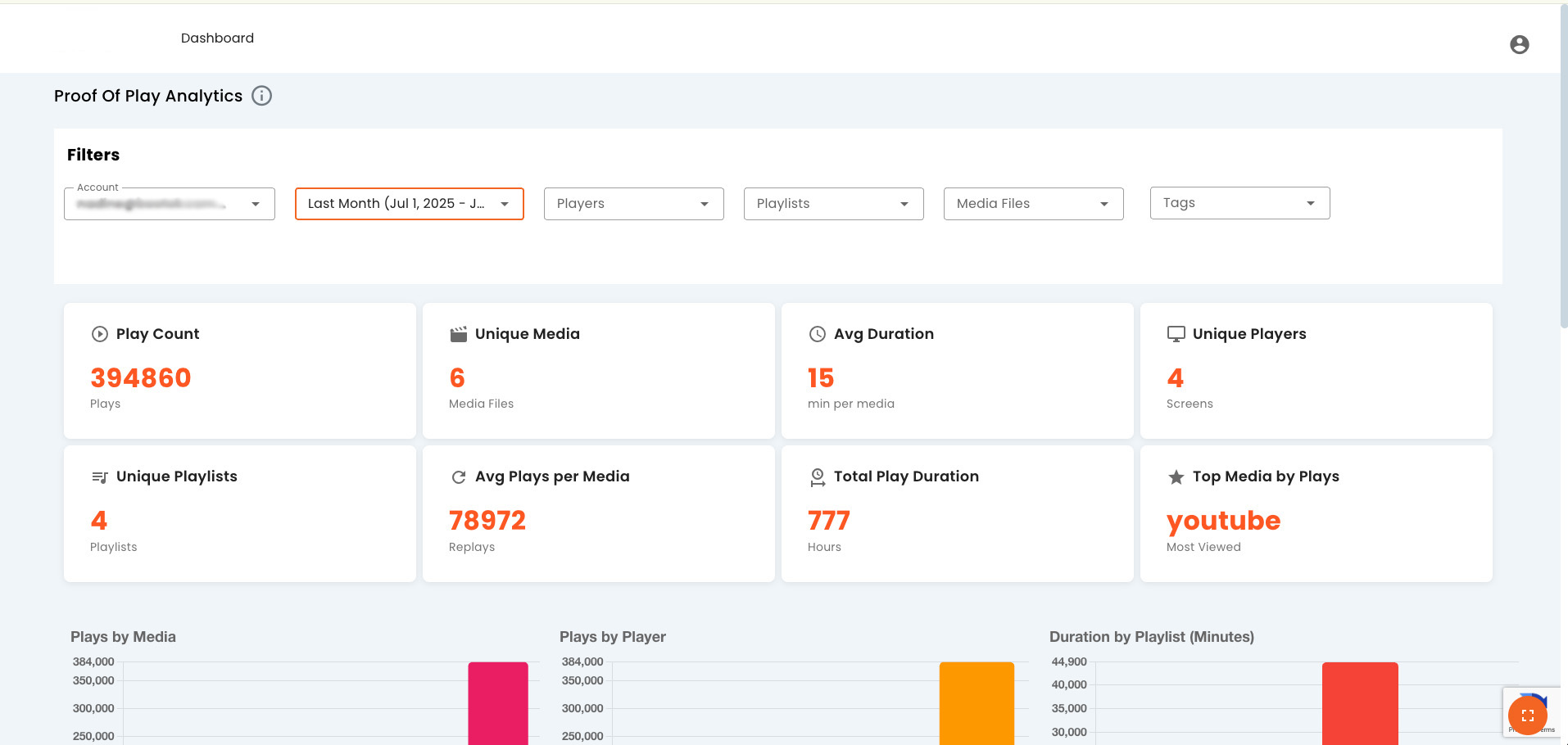Expand the Playlists filter dropdown
1568x745 pixels.
[833, 204]
